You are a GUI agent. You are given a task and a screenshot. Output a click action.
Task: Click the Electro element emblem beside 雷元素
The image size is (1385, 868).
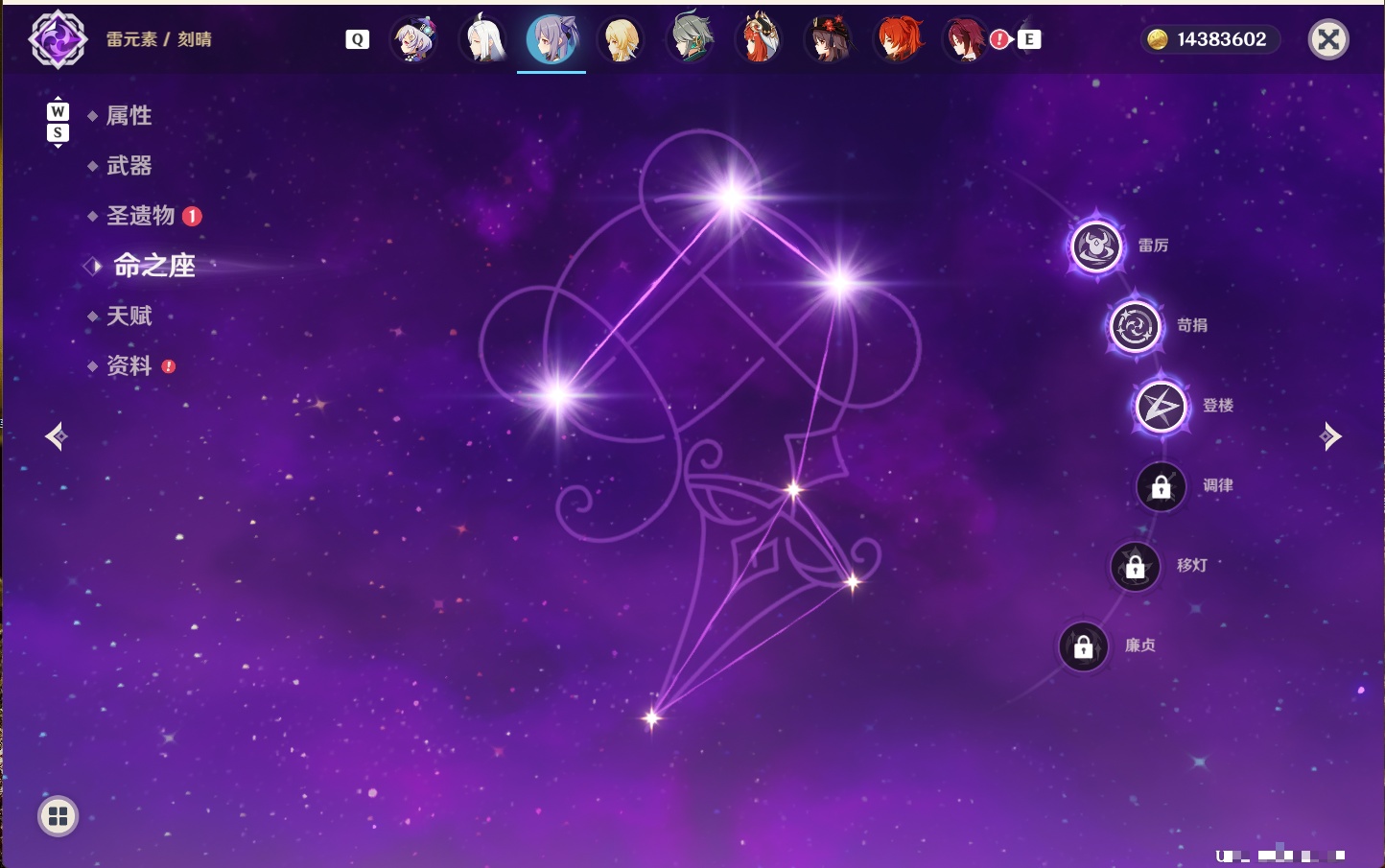tap(58, 39)
